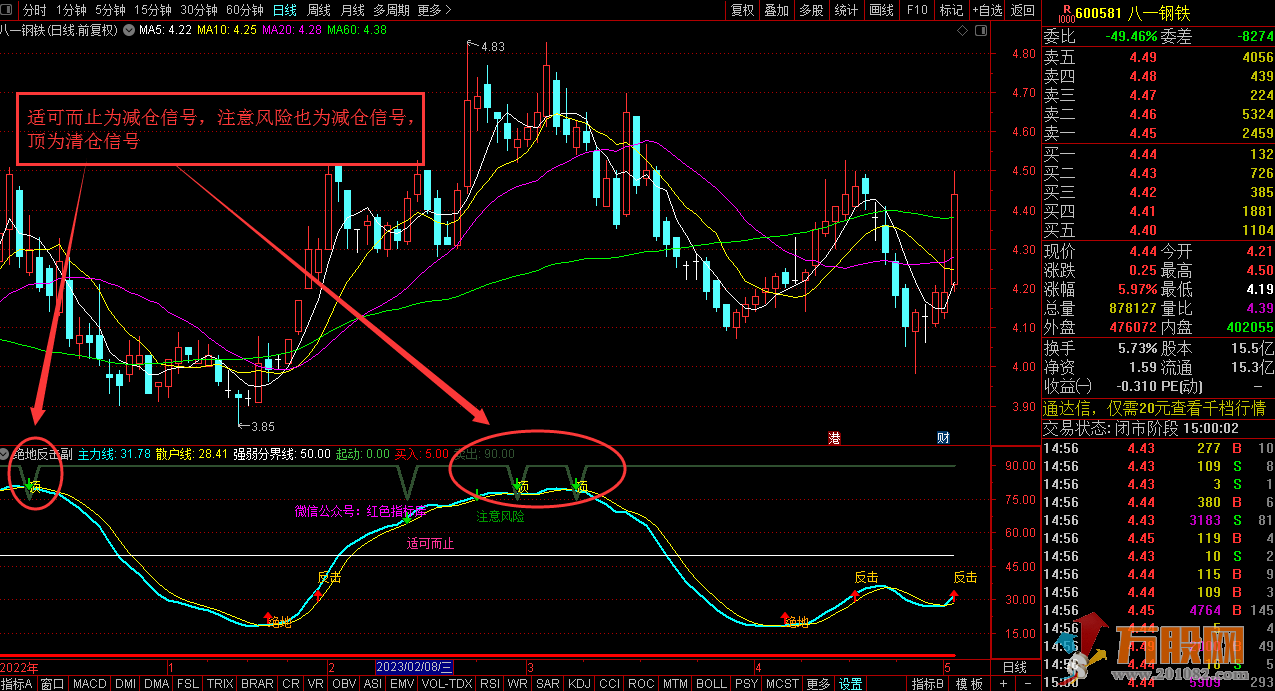Open indicator 设置
The height and width of the screenshot is (691, 1275).
(x=851, y=684)
